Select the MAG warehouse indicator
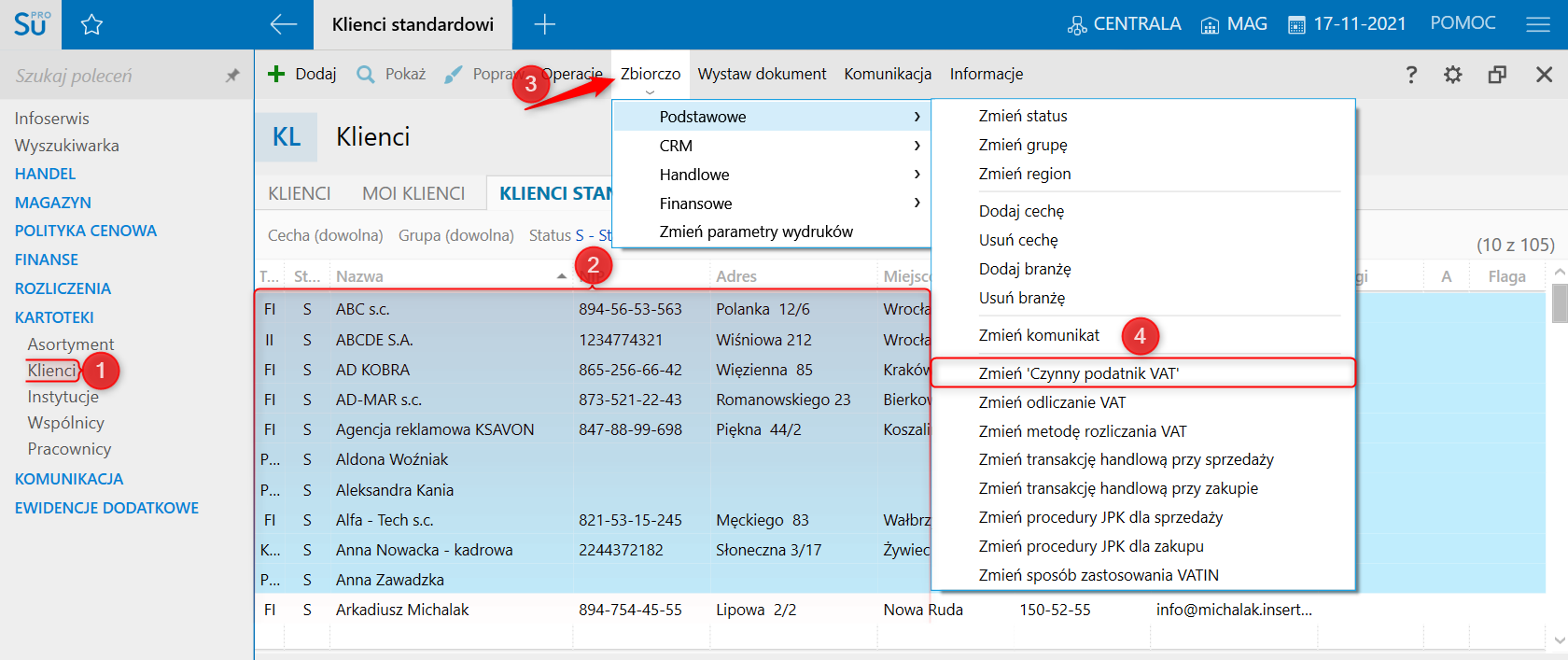Screen dimensions: 1568x660 tap(1234, 24)
